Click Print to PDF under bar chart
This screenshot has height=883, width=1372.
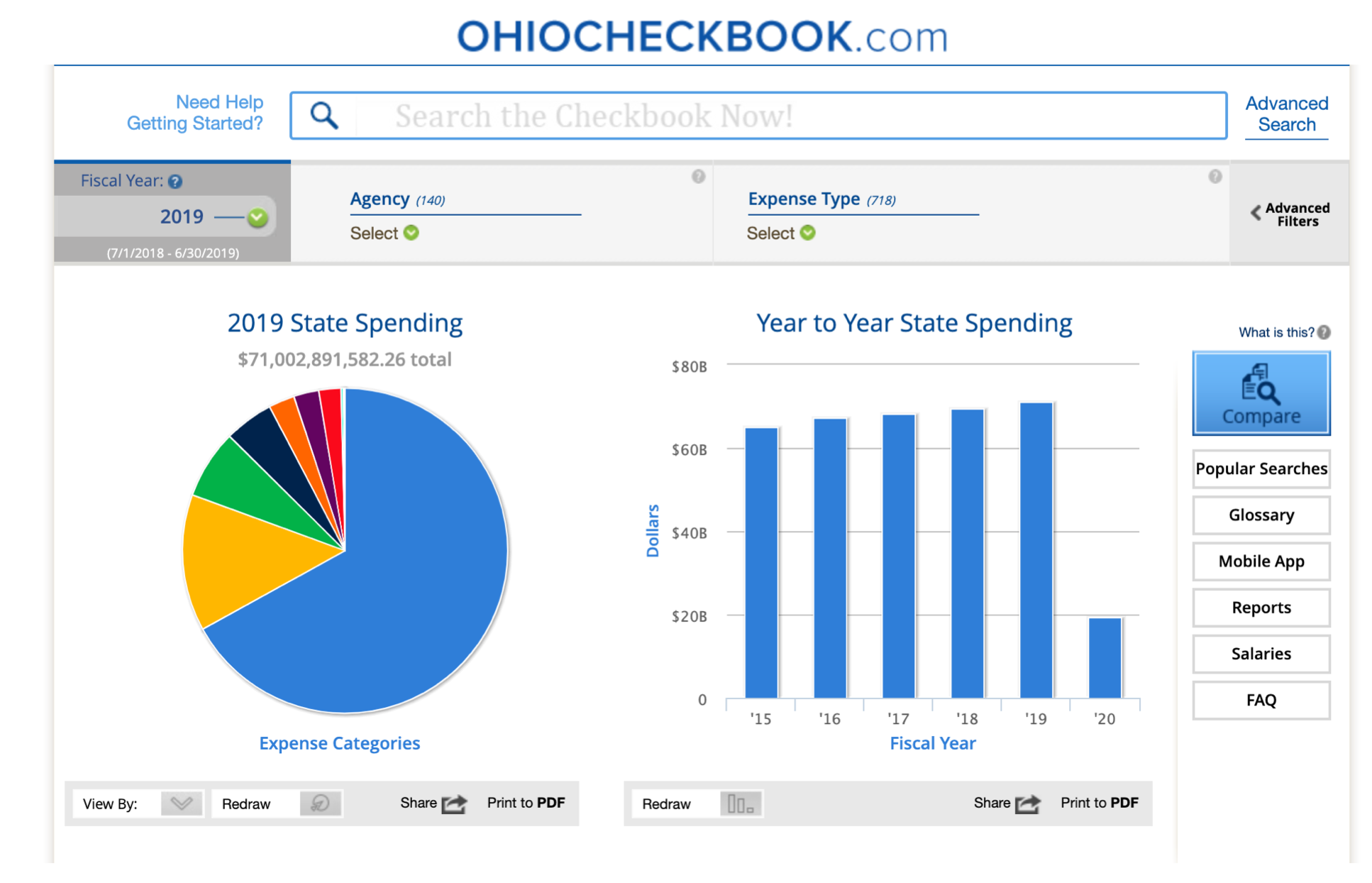[x=1099, y=803]
